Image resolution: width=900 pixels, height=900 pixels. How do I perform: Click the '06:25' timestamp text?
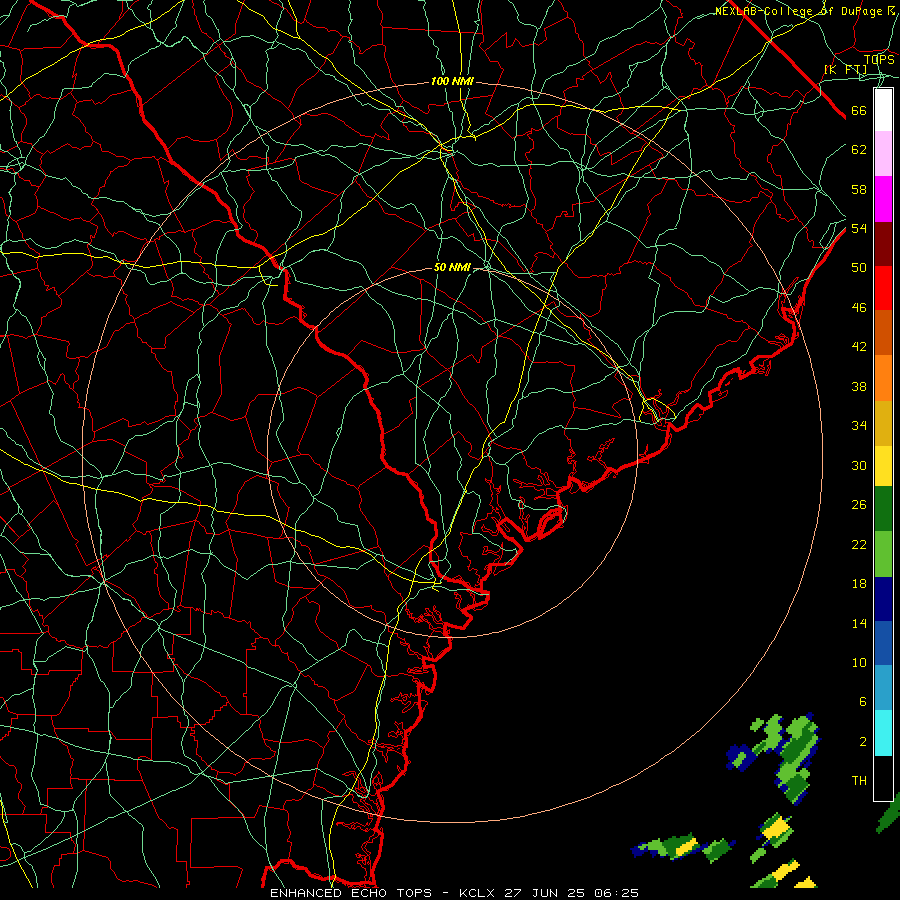(x=617, y=893)
